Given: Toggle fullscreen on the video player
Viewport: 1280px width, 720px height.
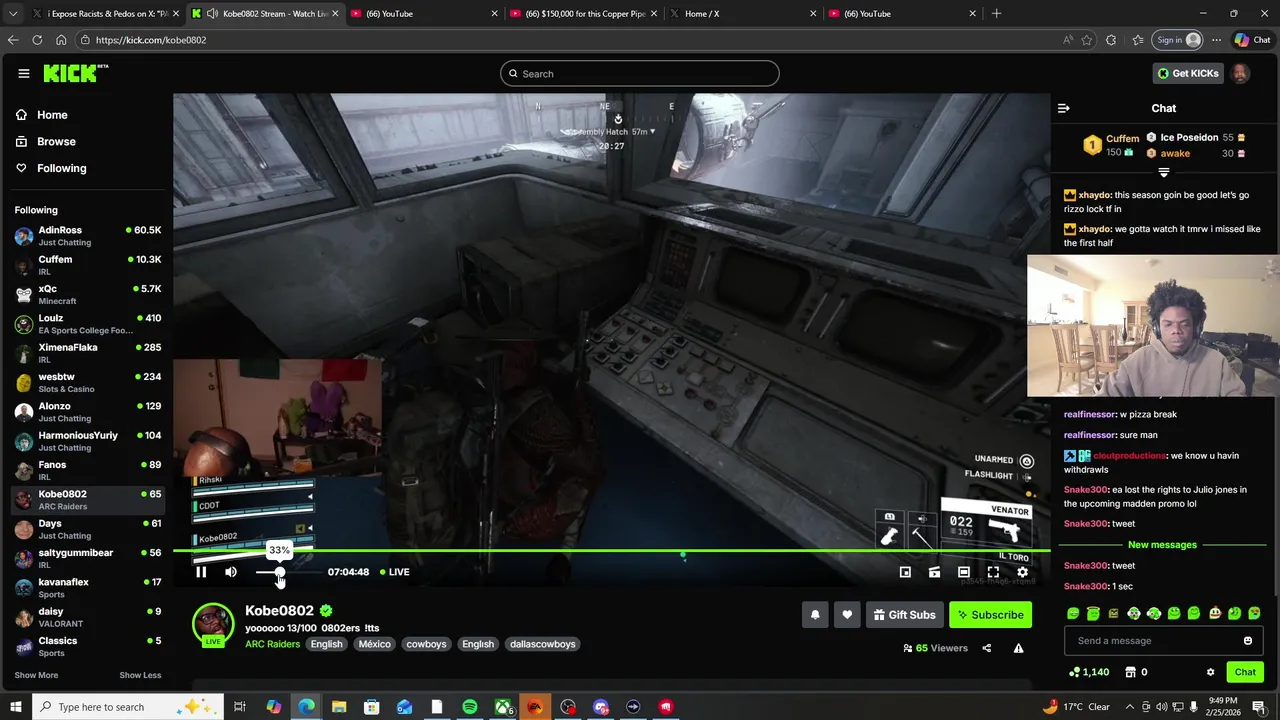Looking at the screenshot, I should point(993,572).
